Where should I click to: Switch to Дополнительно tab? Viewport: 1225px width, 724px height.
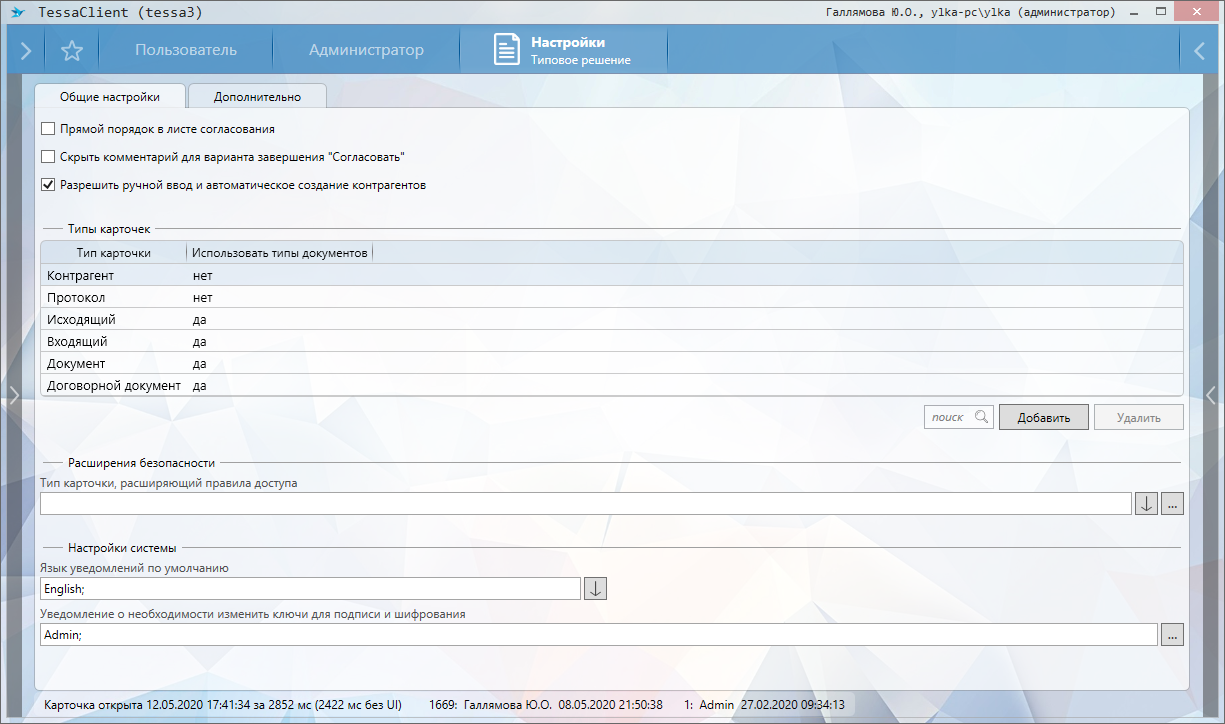pos(257,97)
